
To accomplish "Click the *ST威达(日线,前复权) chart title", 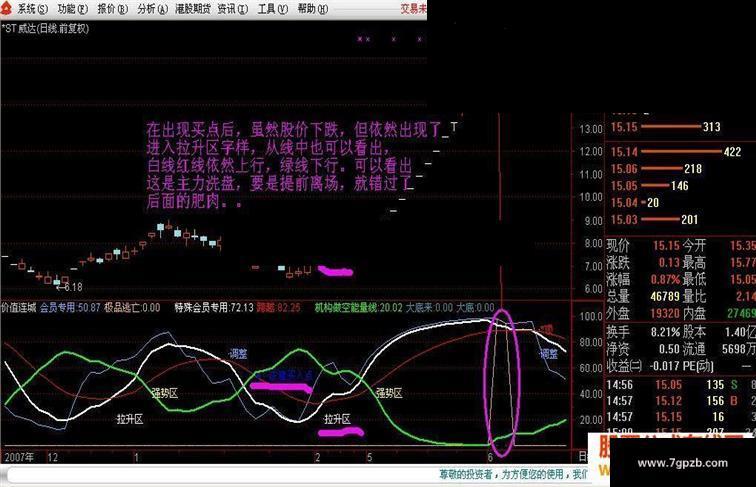I will [x=45, y=28].
